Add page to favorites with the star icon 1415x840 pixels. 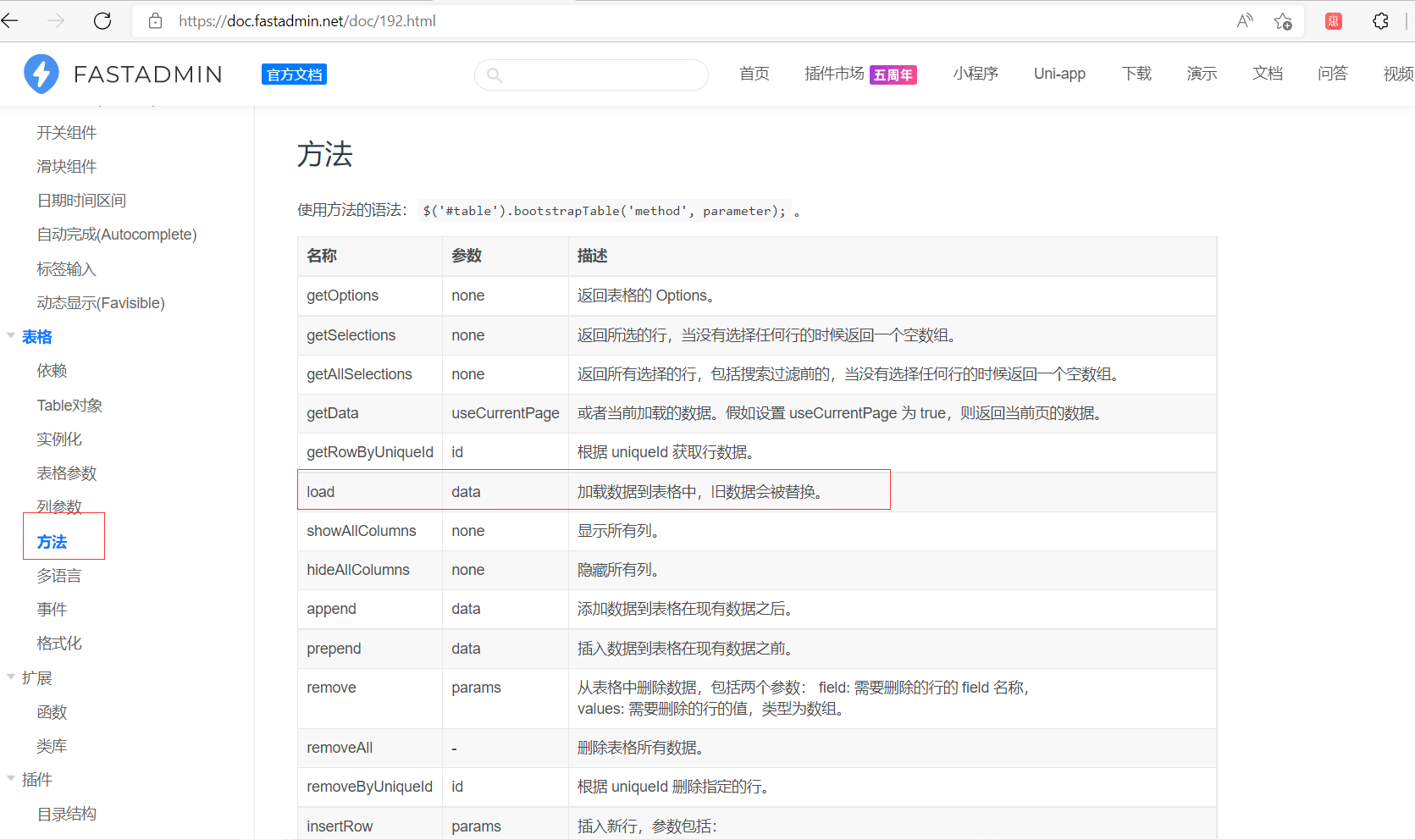click(1283, 21)
